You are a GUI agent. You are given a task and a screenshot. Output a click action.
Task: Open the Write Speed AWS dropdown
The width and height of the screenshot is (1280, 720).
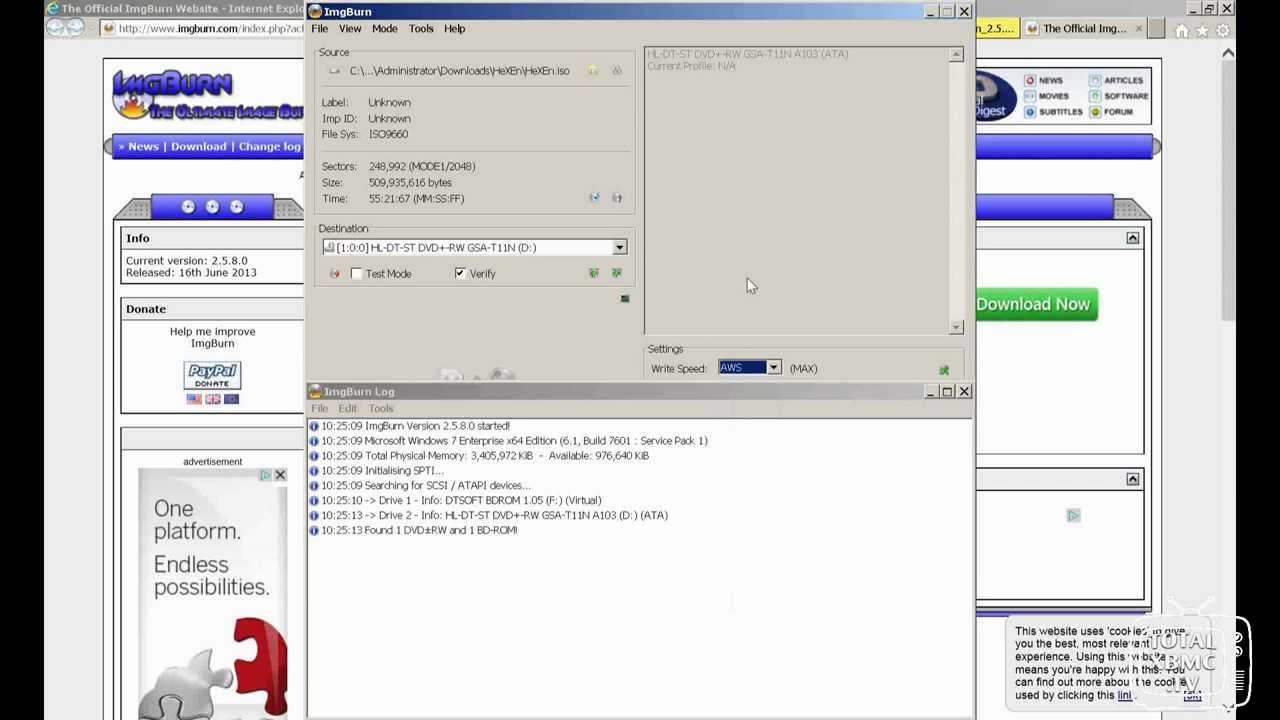point(773,368)
